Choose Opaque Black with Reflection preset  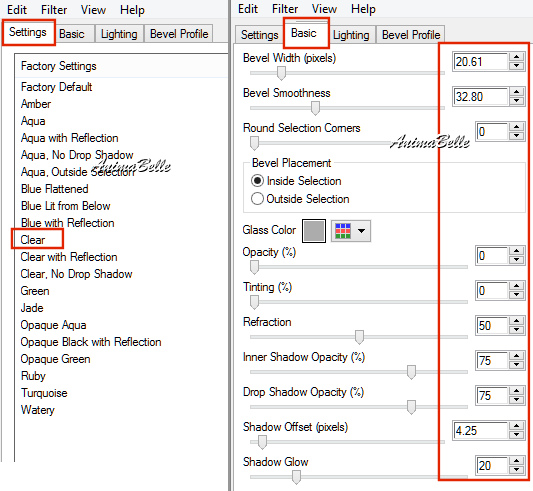pyautogui.click(x=91, y=342)
